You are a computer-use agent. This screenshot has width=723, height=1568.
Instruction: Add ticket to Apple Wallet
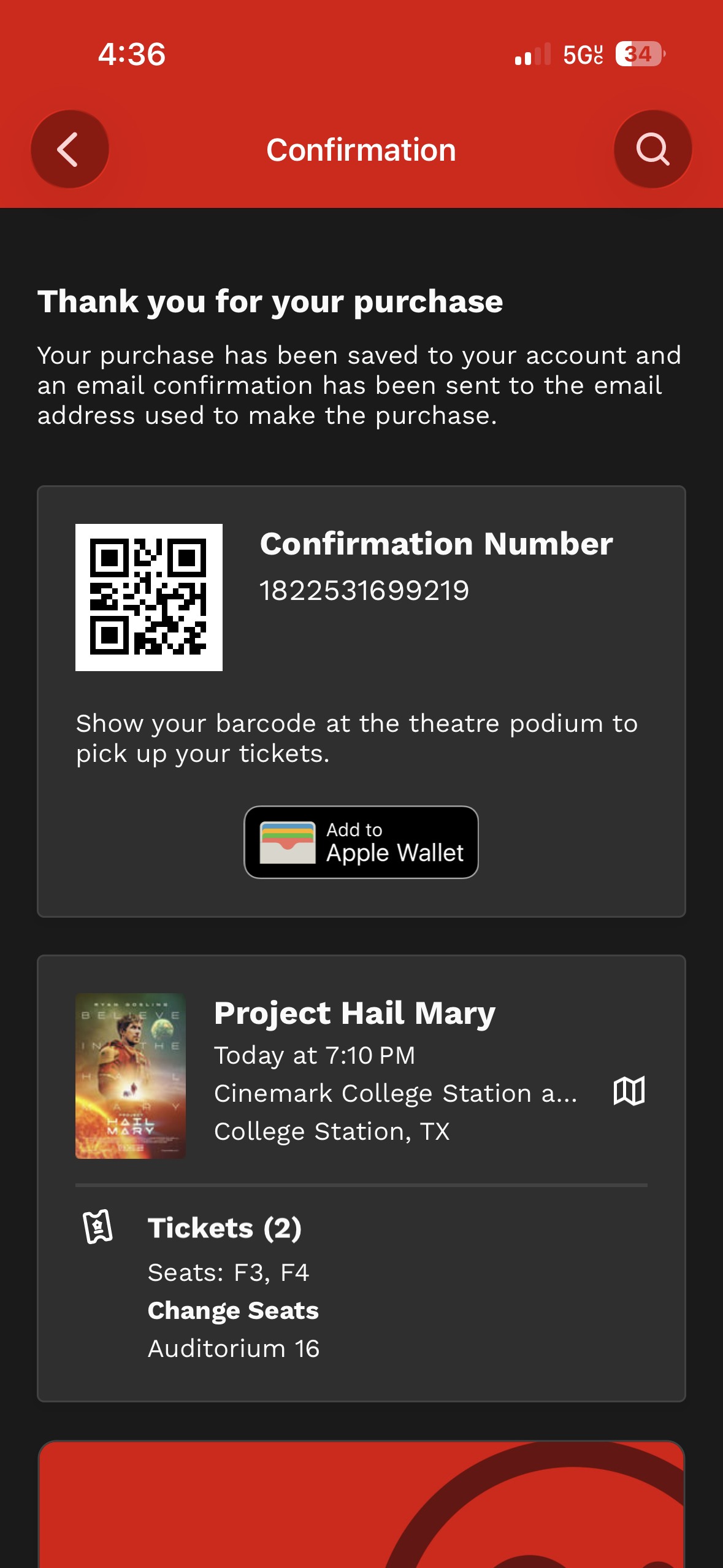361,842
